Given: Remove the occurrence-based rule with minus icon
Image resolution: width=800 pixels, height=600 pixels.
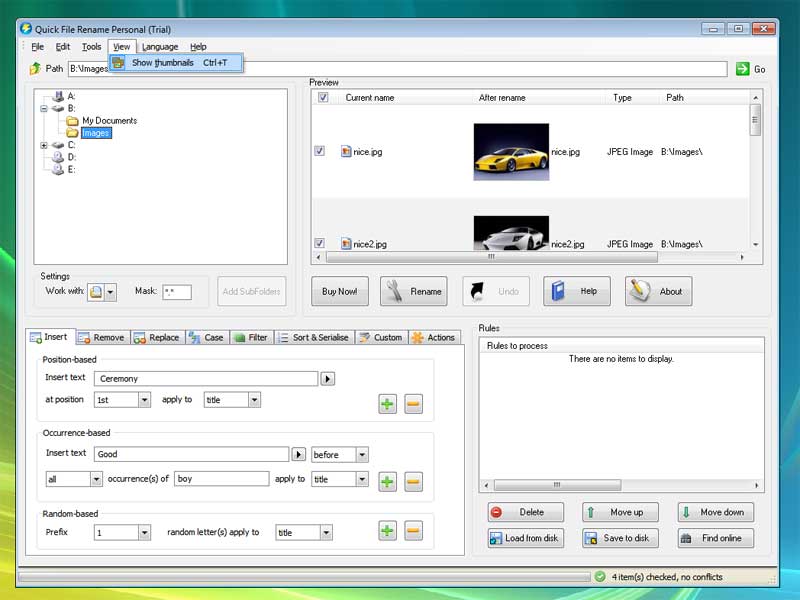Looking at the screenshot, I should pyautogui.click(x=413, y=482).
